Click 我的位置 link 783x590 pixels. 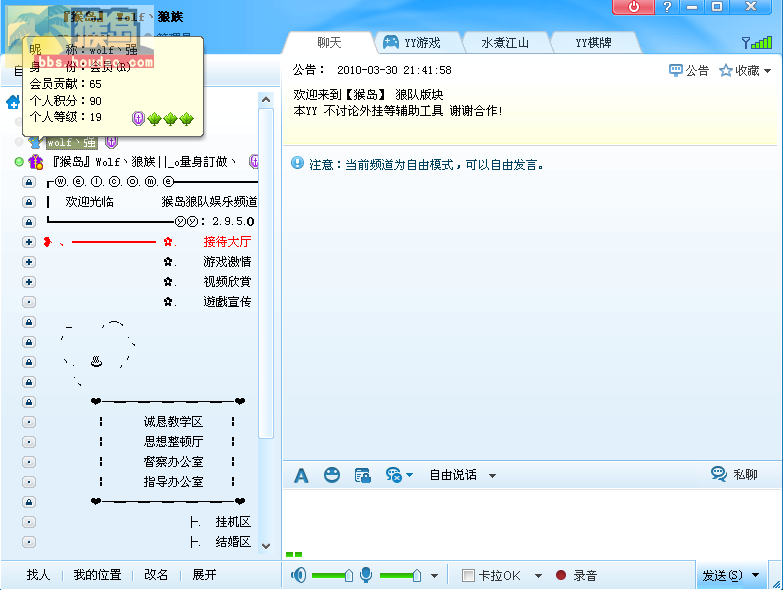click(97, 575)
